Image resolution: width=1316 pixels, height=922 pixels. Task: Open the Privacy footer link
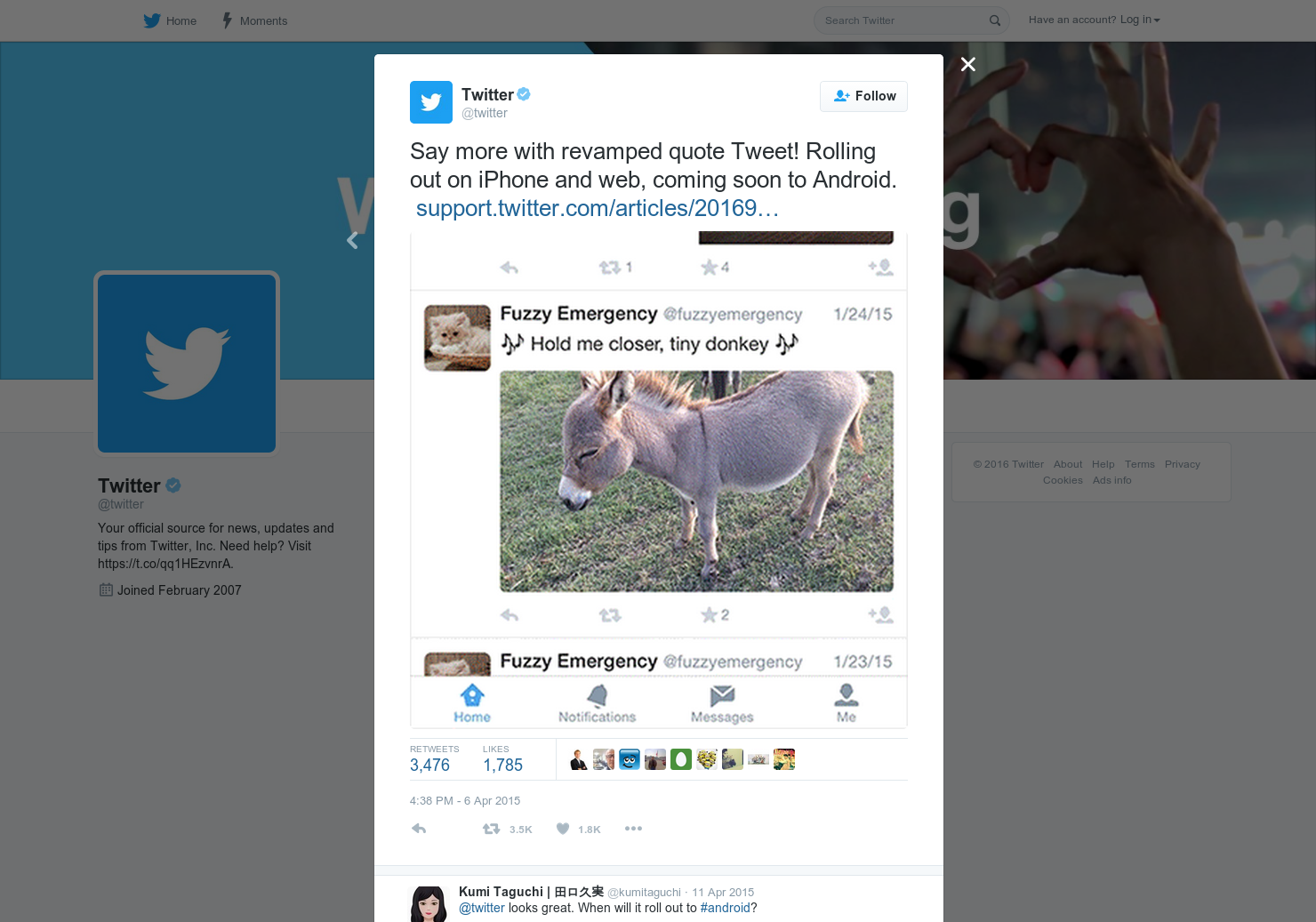coord(1182,464)
